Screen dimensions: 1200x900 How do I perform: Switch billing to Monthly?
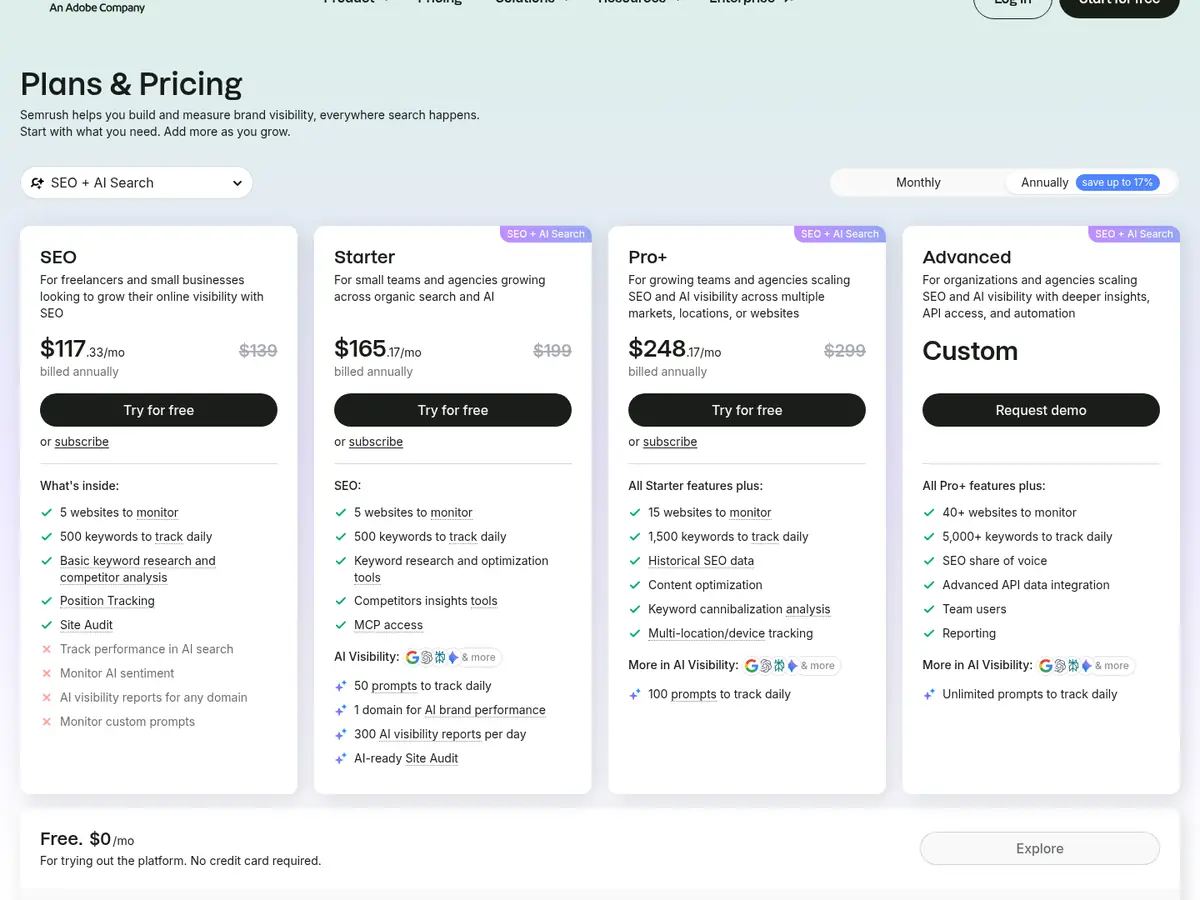[x=918, y=182]
